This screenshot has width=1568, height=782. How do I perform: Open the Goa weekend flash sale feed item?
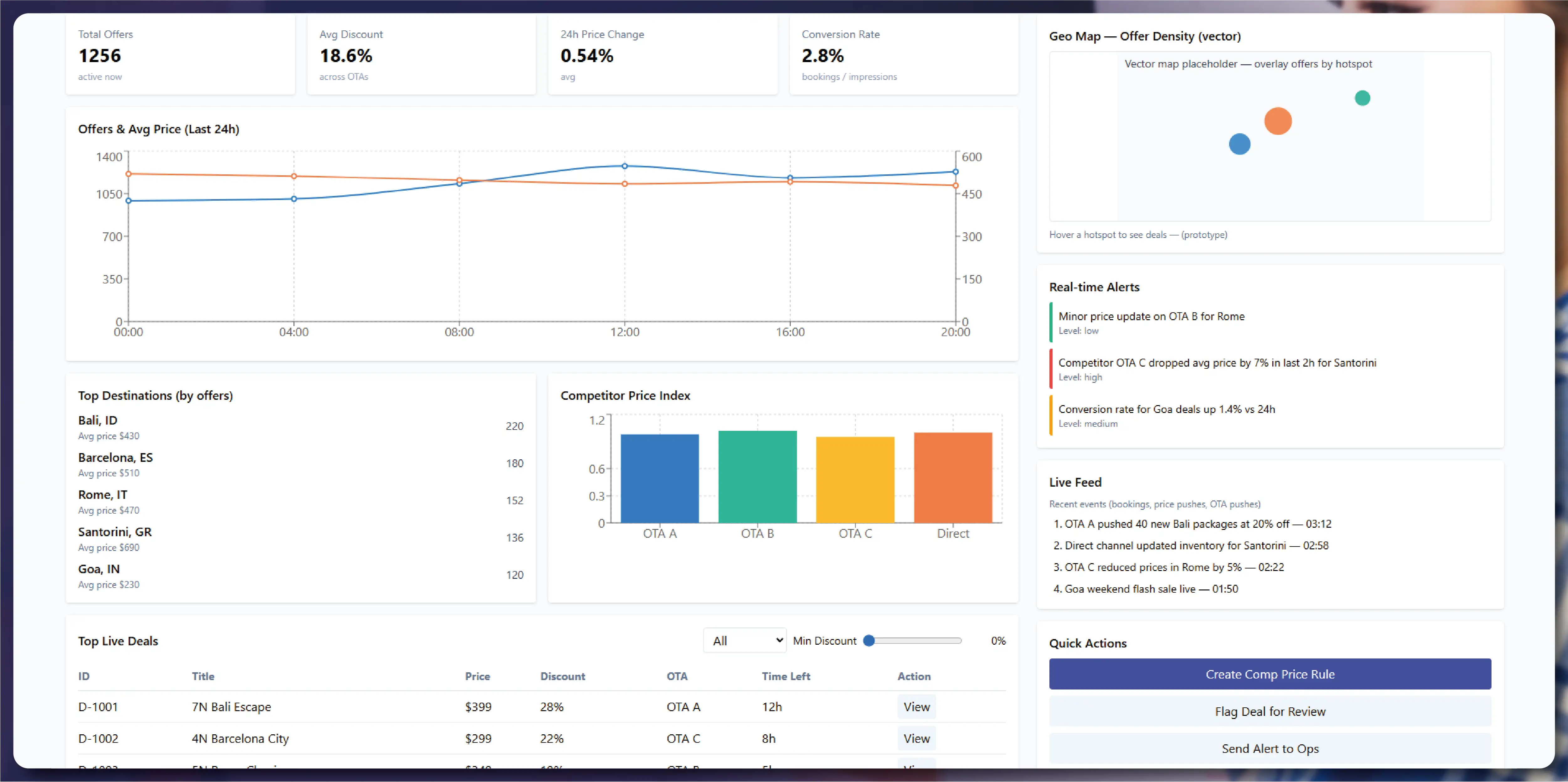coord(1150,589)
